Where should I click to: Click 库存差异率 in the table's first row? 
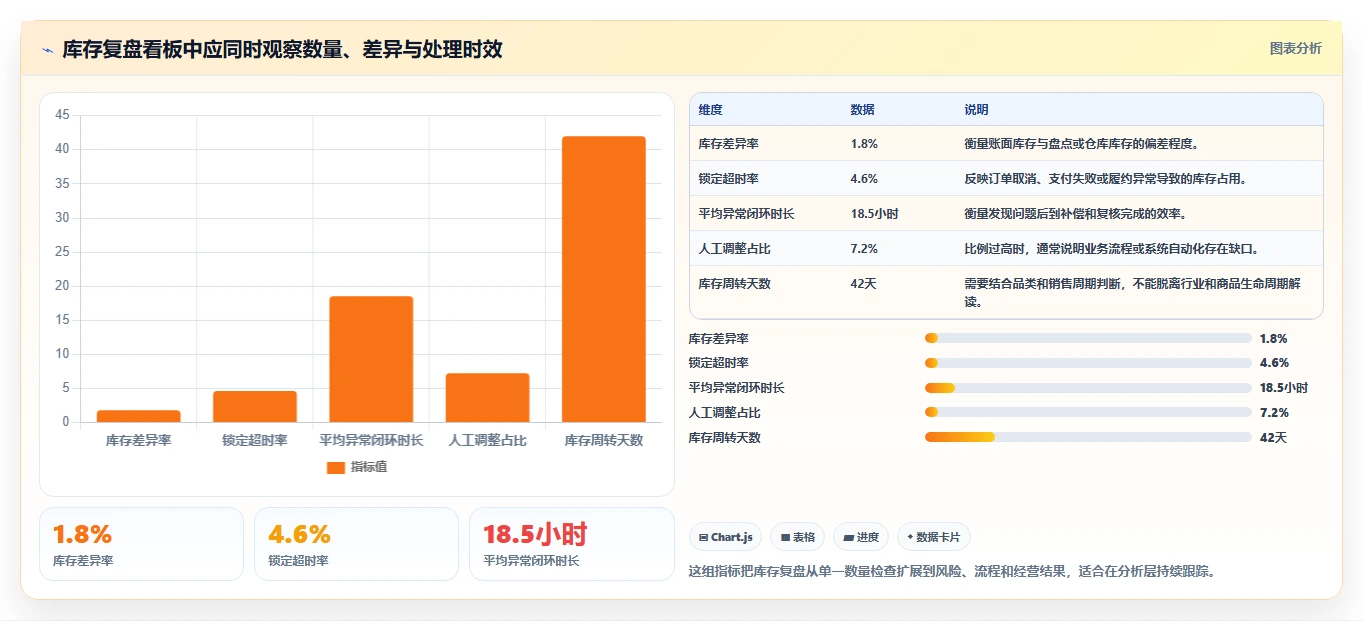click(729, 143)
